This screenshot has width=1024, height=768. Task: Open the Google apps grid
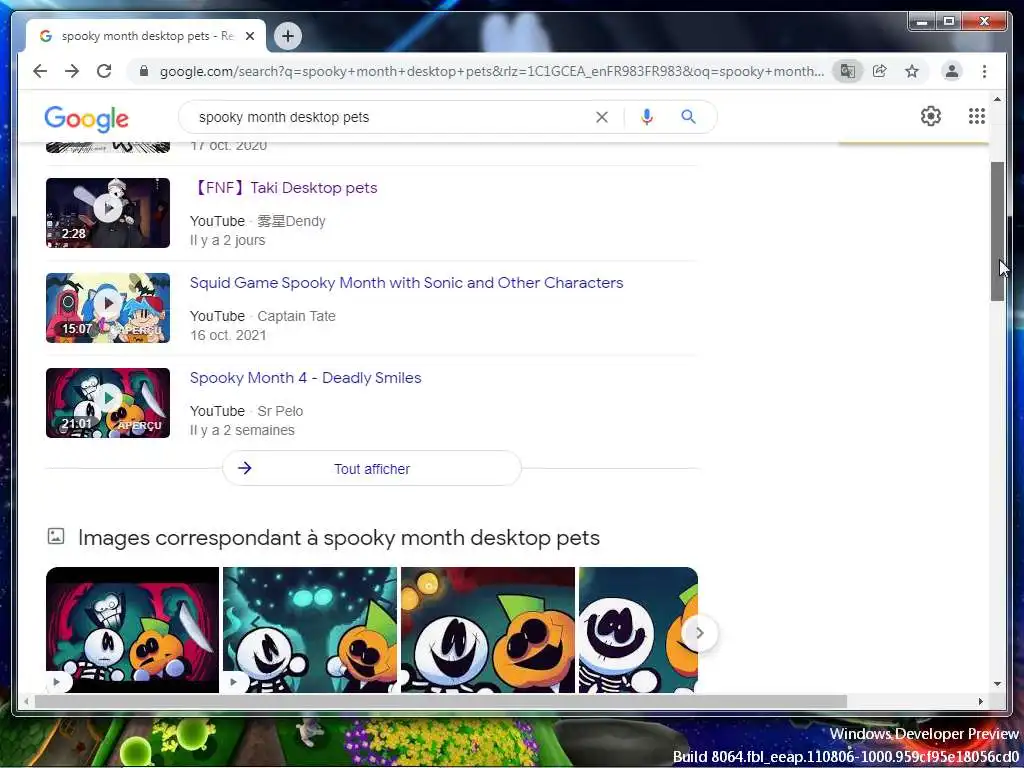976,116
